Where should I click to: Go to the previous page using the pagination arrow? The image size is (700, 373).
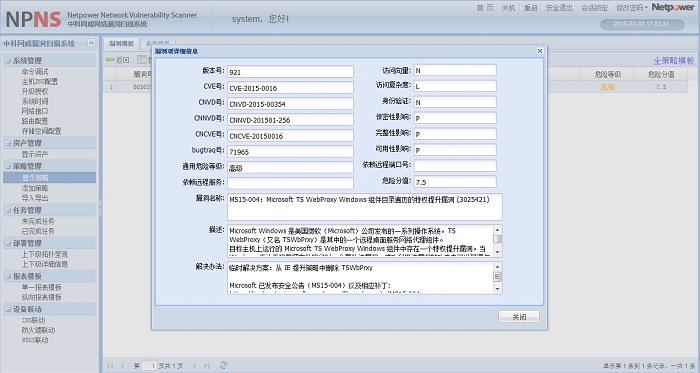click(x=122, y=365)
